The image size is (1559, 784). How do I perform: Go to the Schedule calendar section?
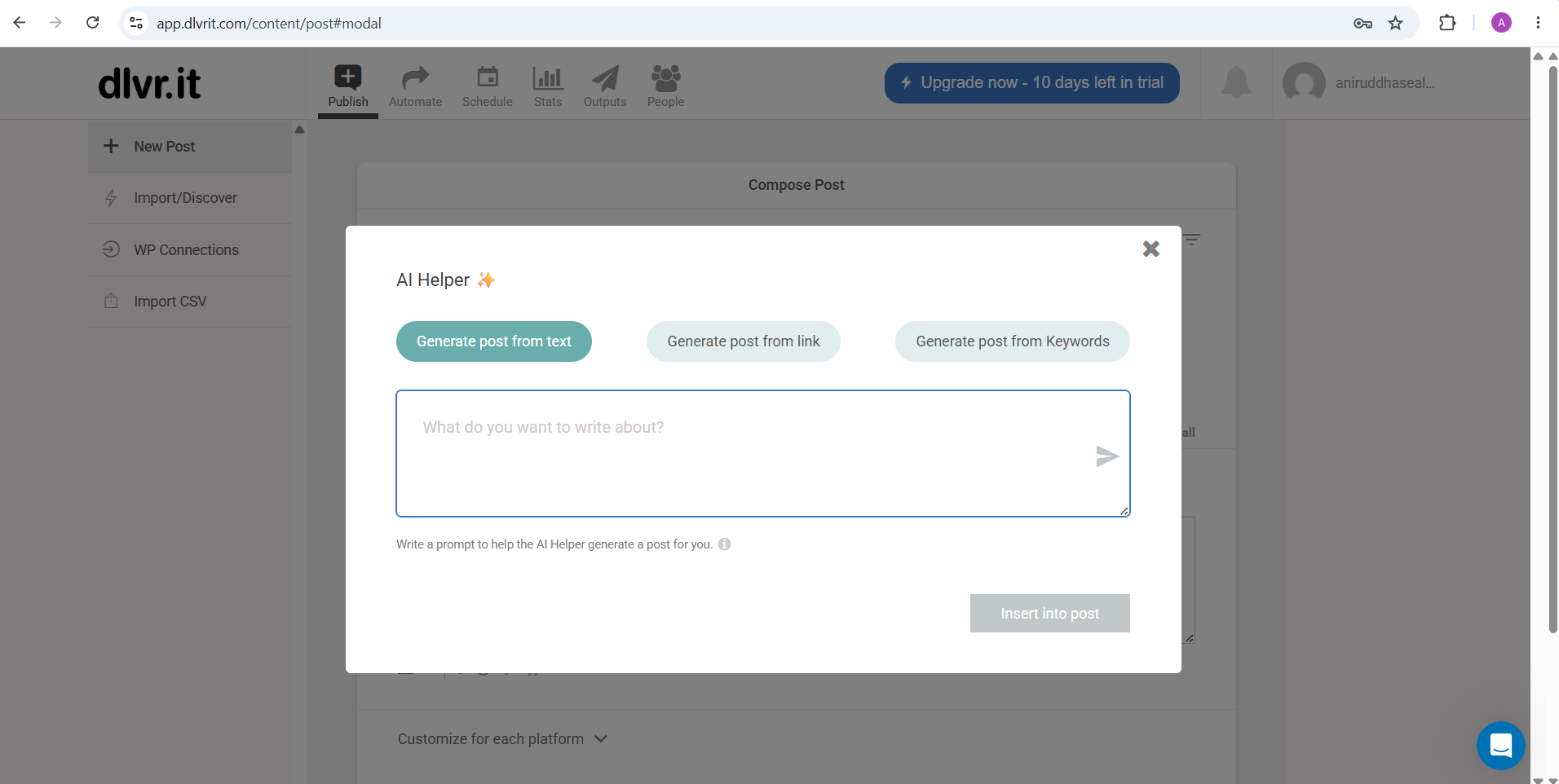[x=487, y=86]
